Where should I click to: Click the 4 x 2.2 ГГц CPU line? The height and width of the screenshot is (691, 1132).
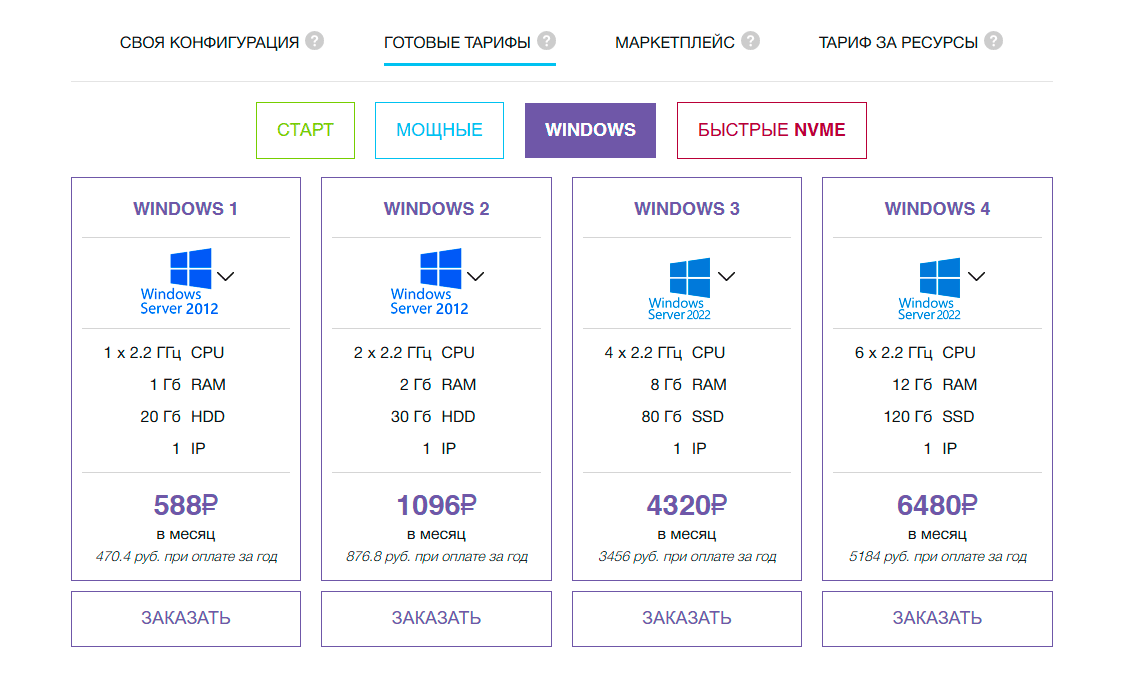(665, 353)
